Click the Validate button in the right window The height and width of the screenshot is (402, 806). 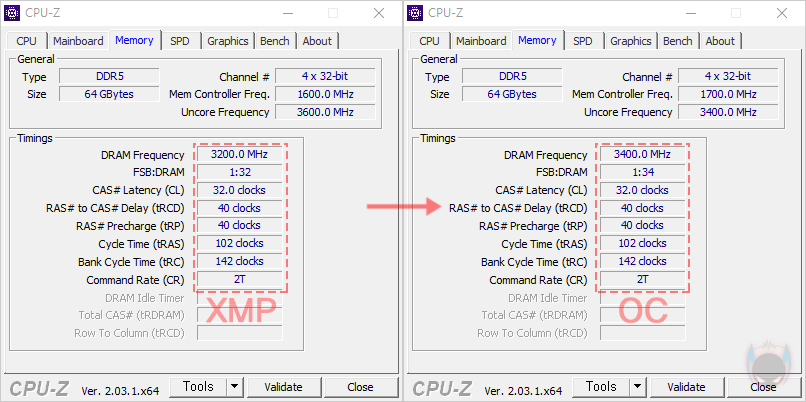point(686,387)
